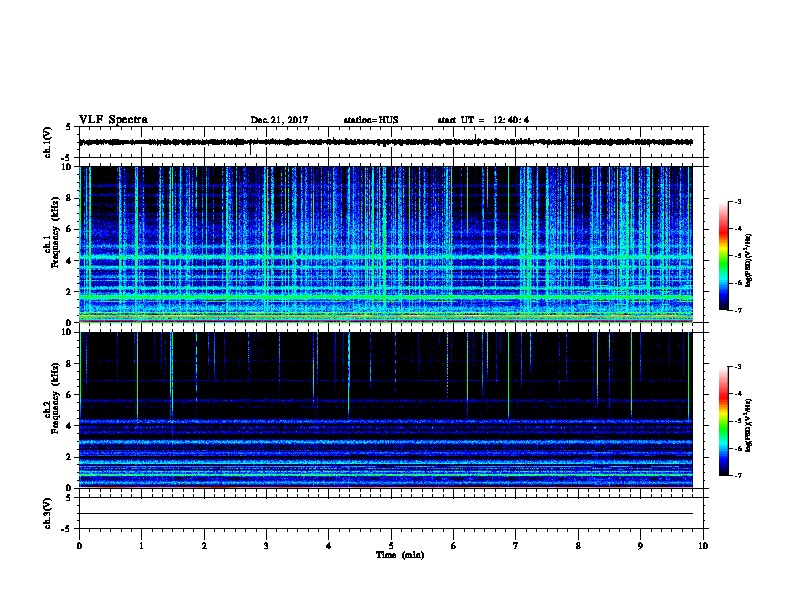Click time axis tick label "7"

(516, 546)
